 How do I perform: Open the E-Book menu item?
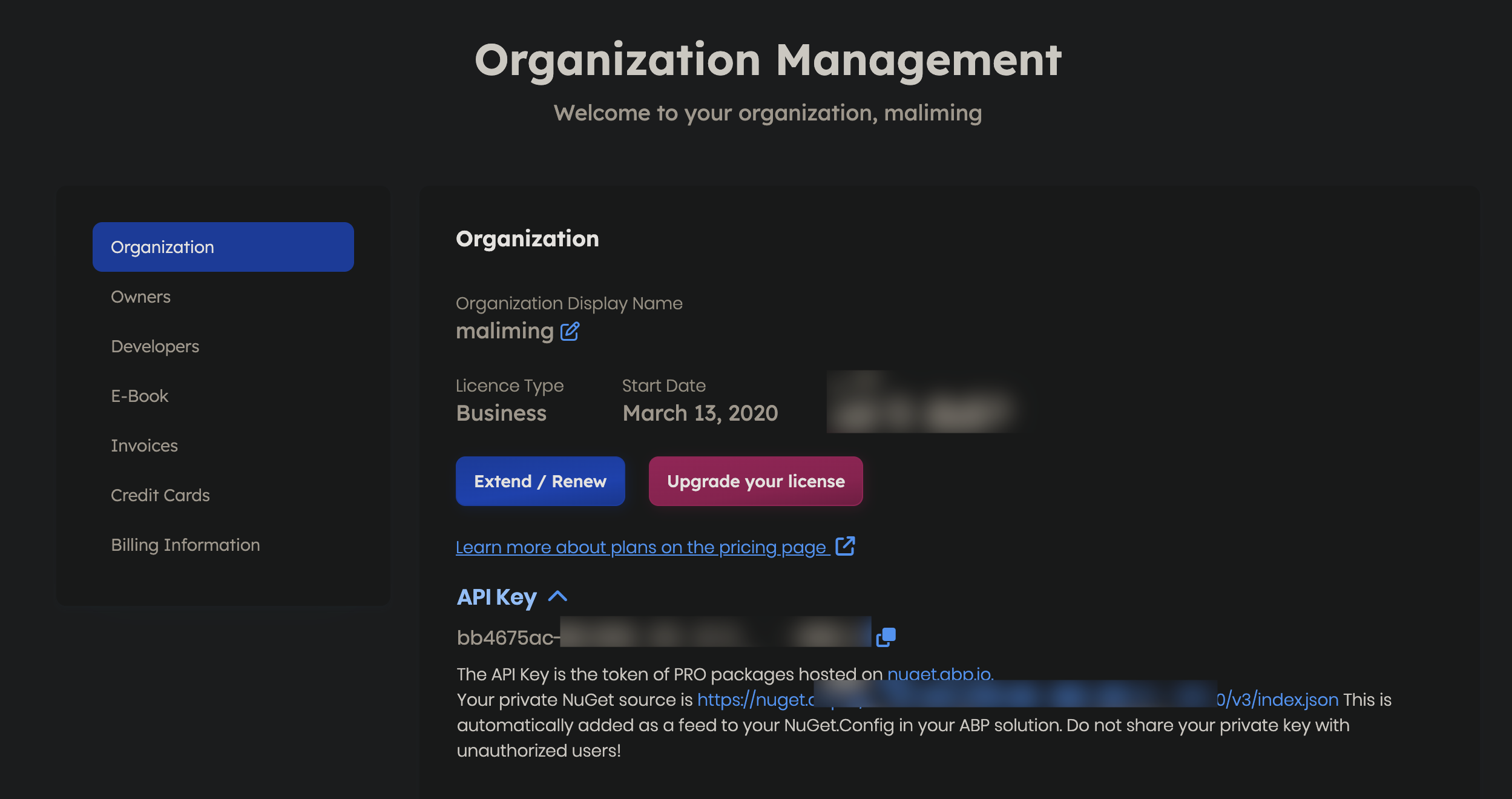click(x=139, y=396)
